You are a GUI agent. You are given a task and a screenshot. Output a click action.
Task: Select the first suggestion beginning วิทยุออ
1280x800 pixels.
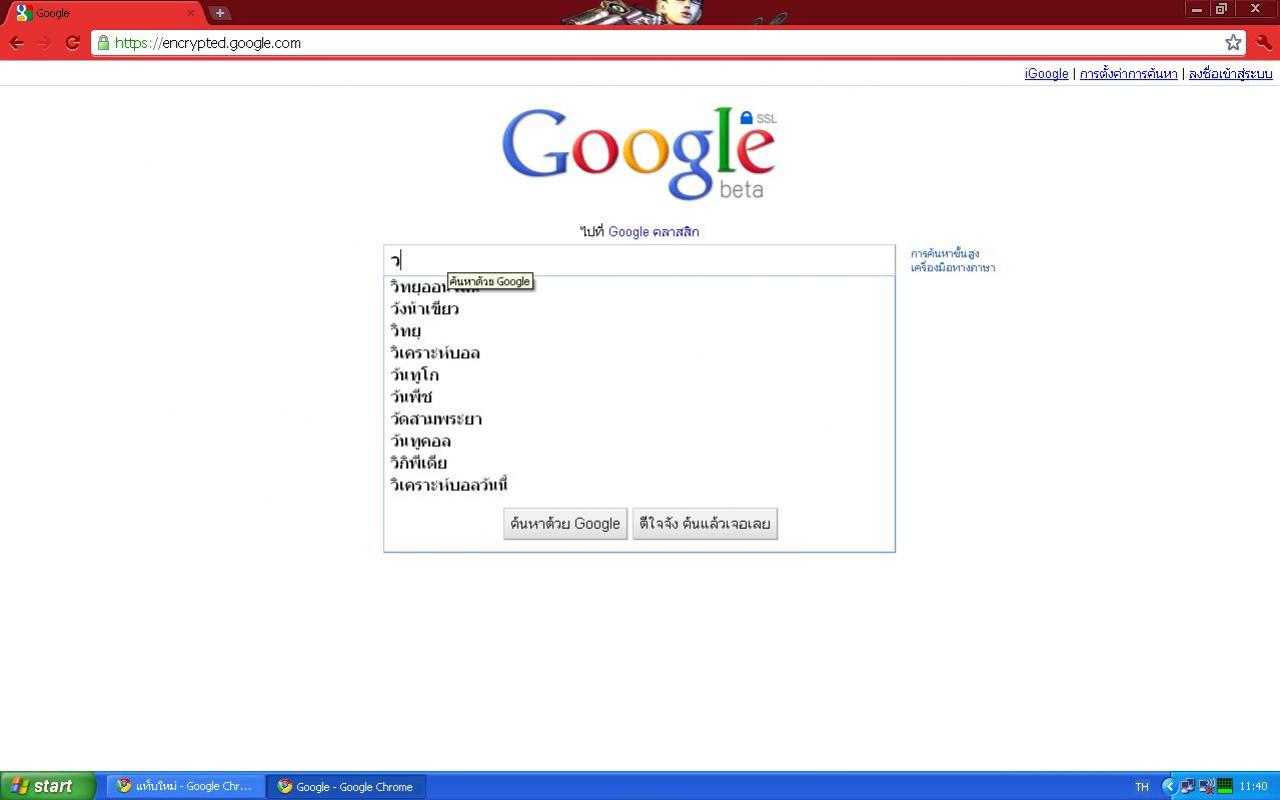click(x=639, y=287)
